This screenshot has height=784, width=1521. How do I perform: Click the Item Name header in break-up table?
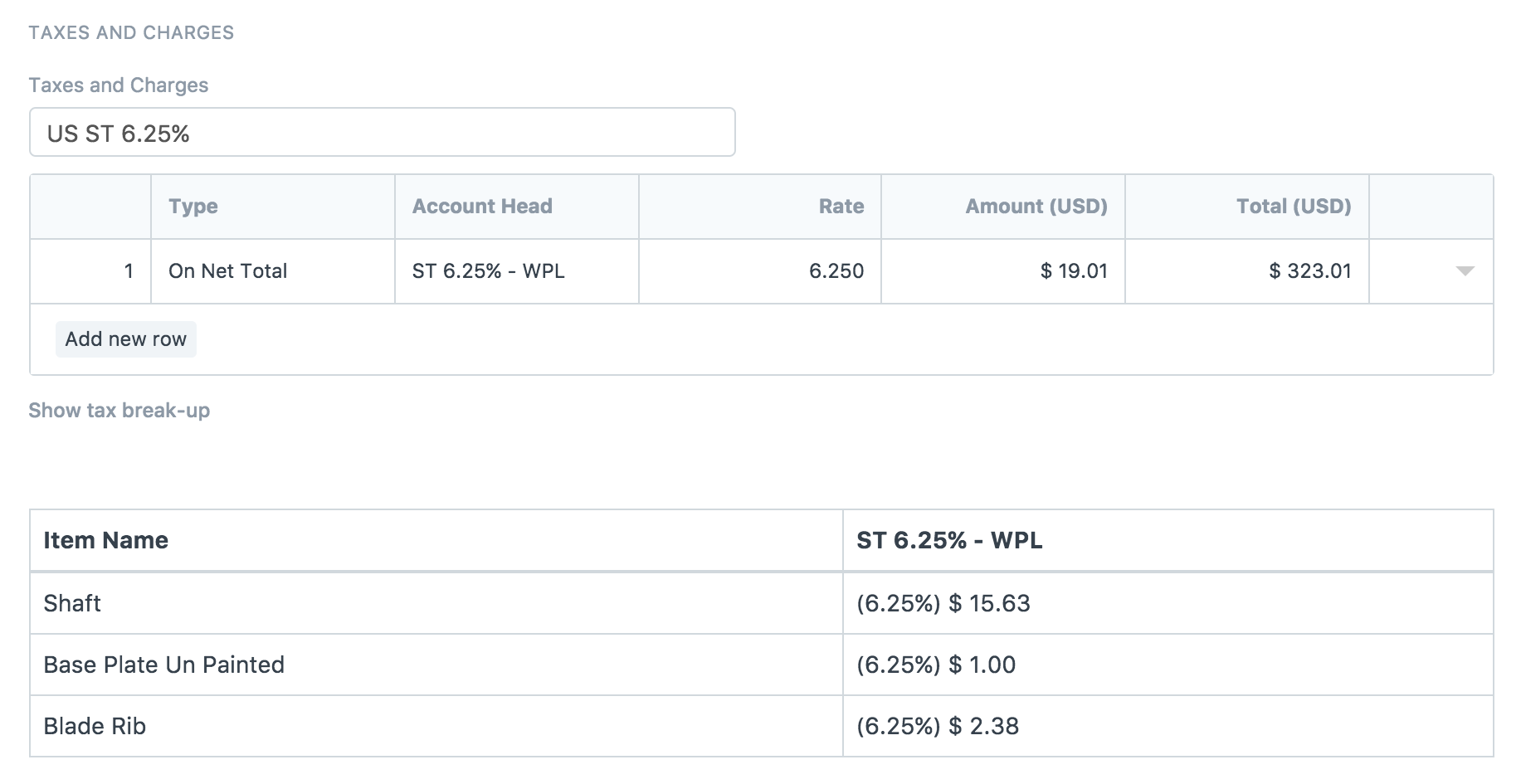(x=105, y=540)
